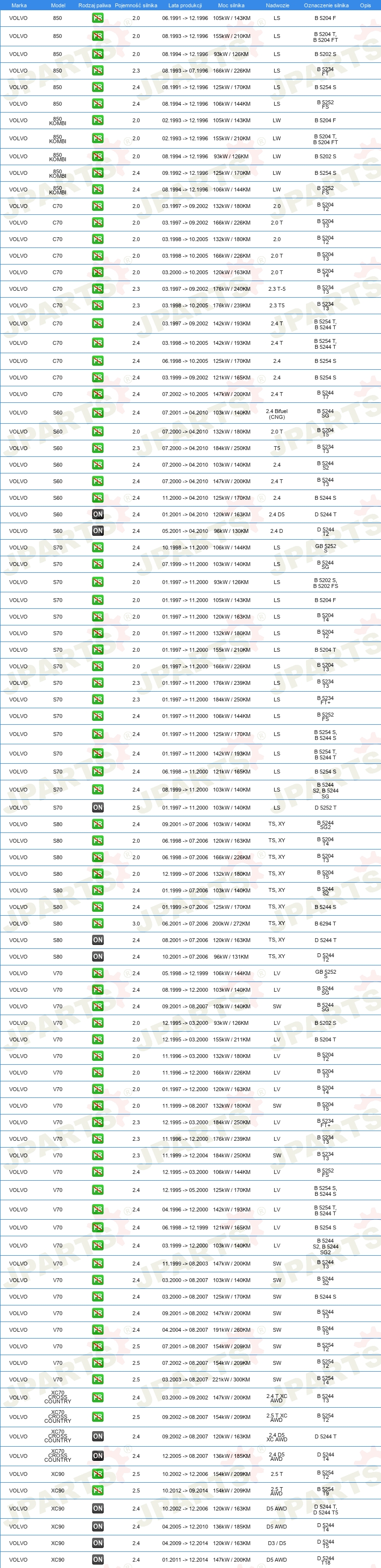Viewport: 381px width, 1568px height.
Task: Click the PB icon for XC70 Cross Country 2.5 T XC AWD
Action: coord(97,1417)
